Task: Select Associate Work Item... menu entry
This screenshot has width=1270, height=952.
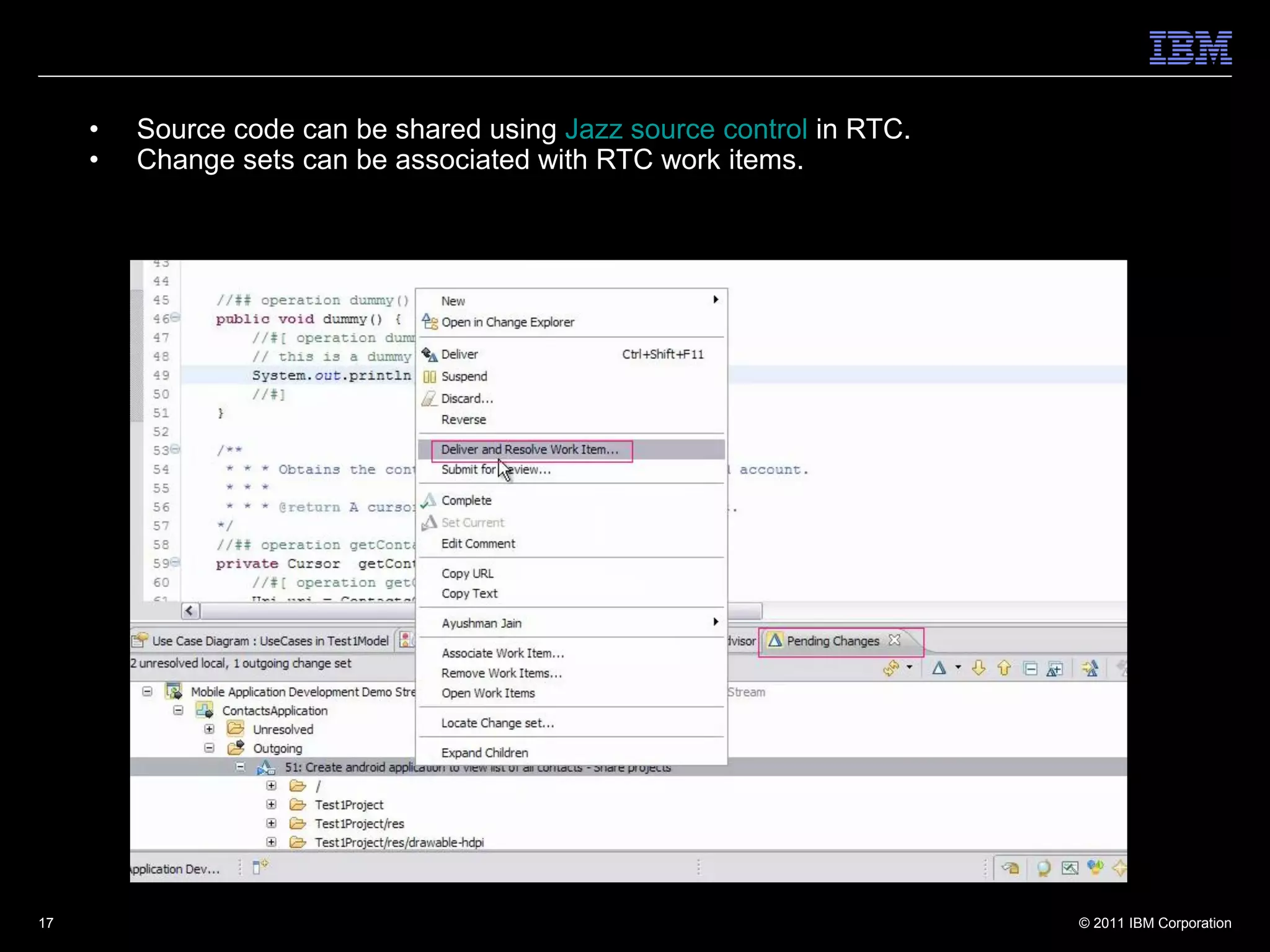Action: [x=571, y=653]
